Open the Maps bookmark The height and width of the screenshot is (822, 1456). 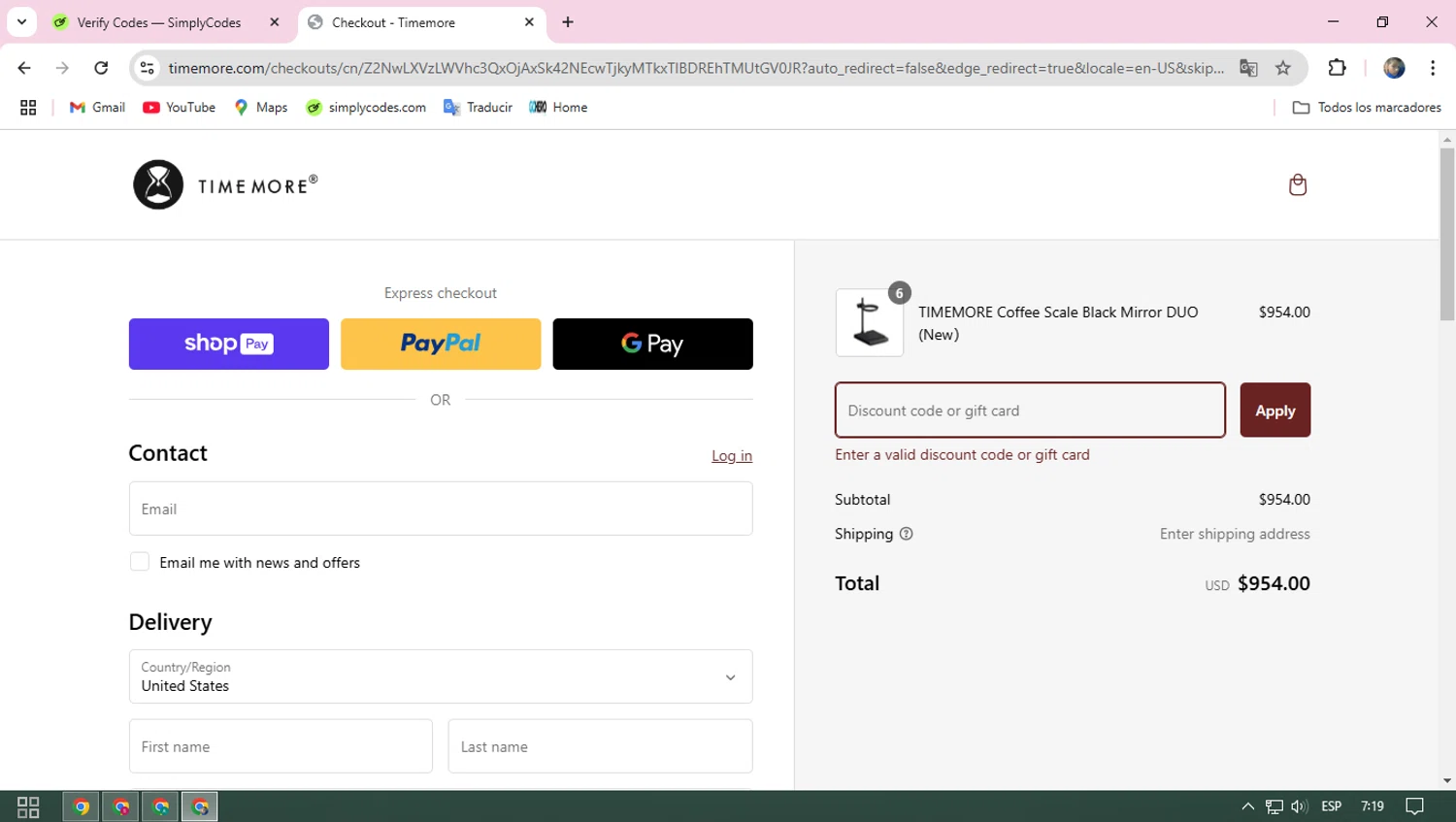[x=261, y=108]
